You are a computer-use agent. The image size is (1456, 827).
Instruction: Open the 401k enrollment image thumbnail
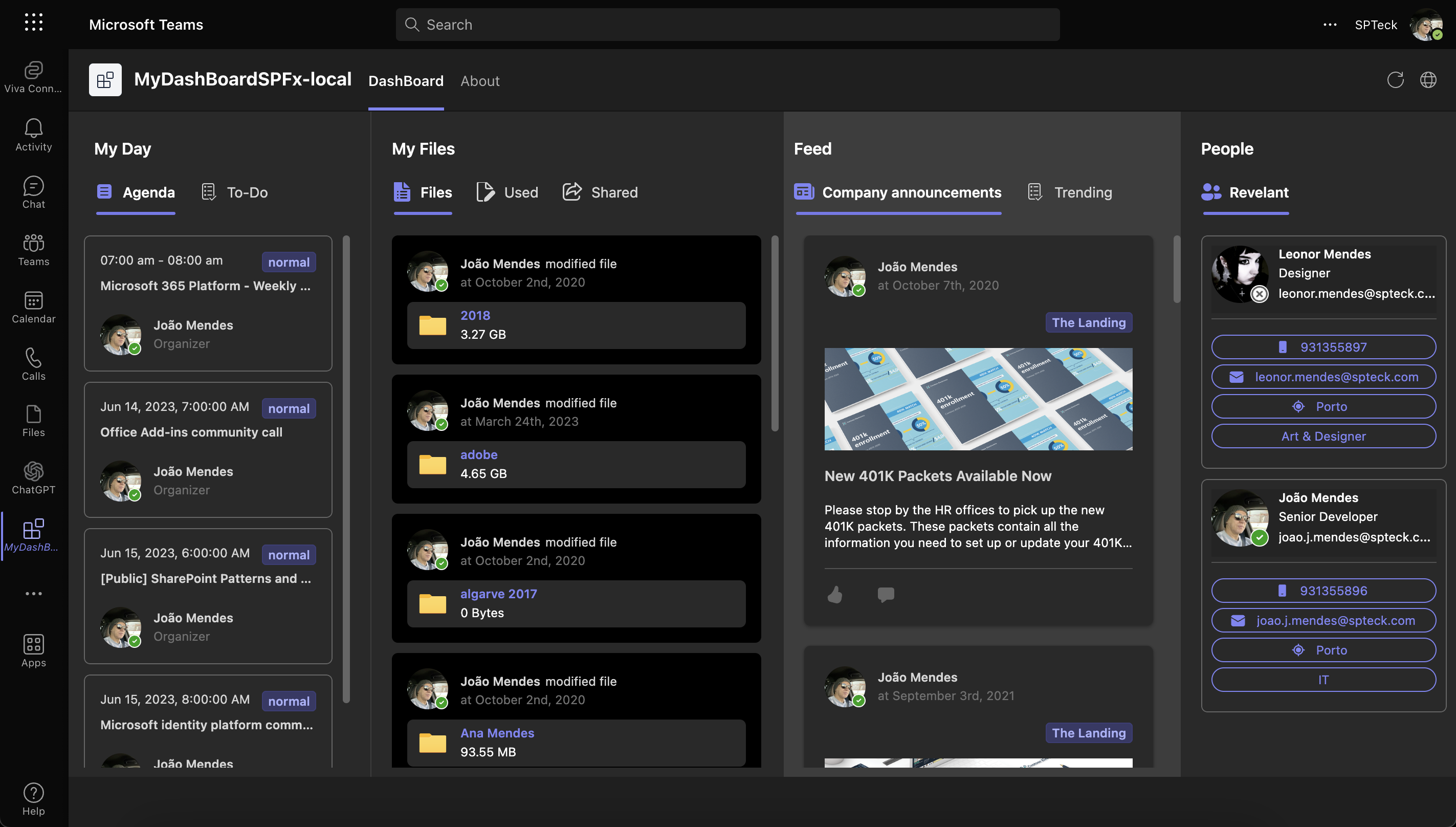(978, 399)
